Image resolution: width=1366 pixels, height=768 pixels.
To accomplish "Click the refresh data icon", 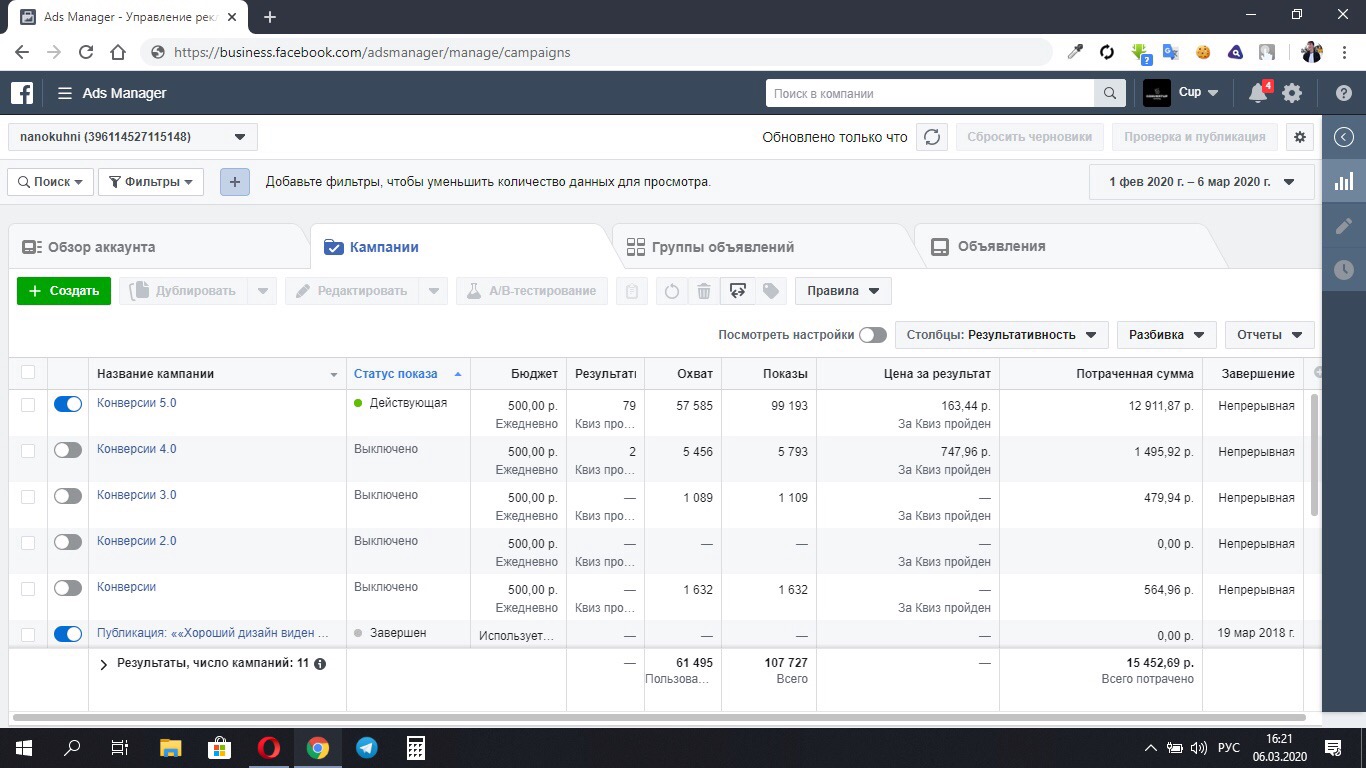I will point(932,137).
